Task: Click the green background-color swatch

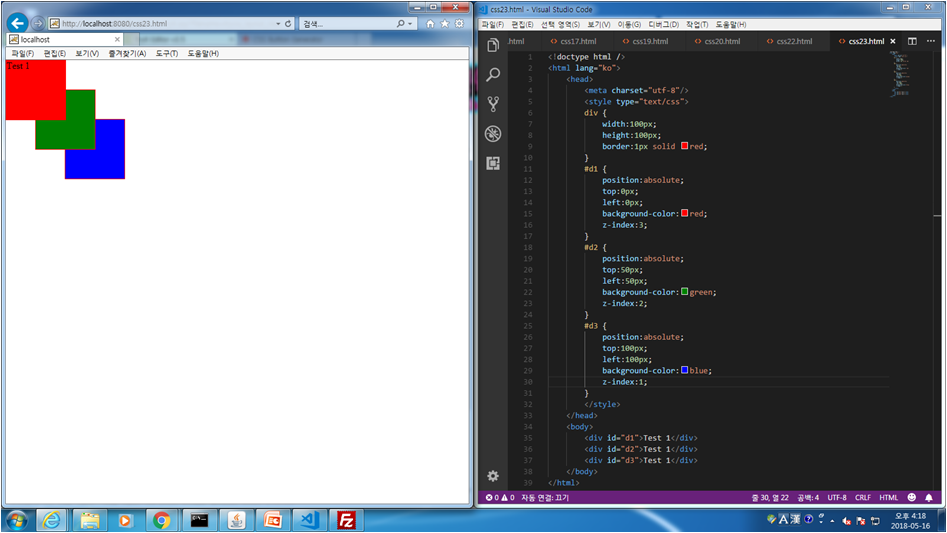Action: tap(684, 292)
